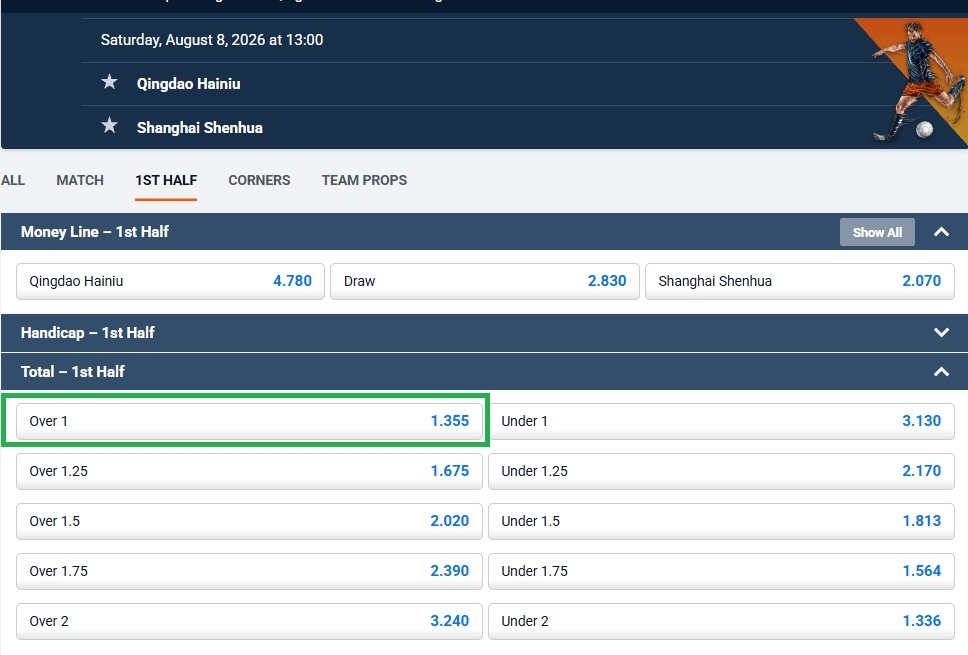Add Under 1.75 at 1.564
The height and width of the screenshot is (655, 968).
(721, 572)
